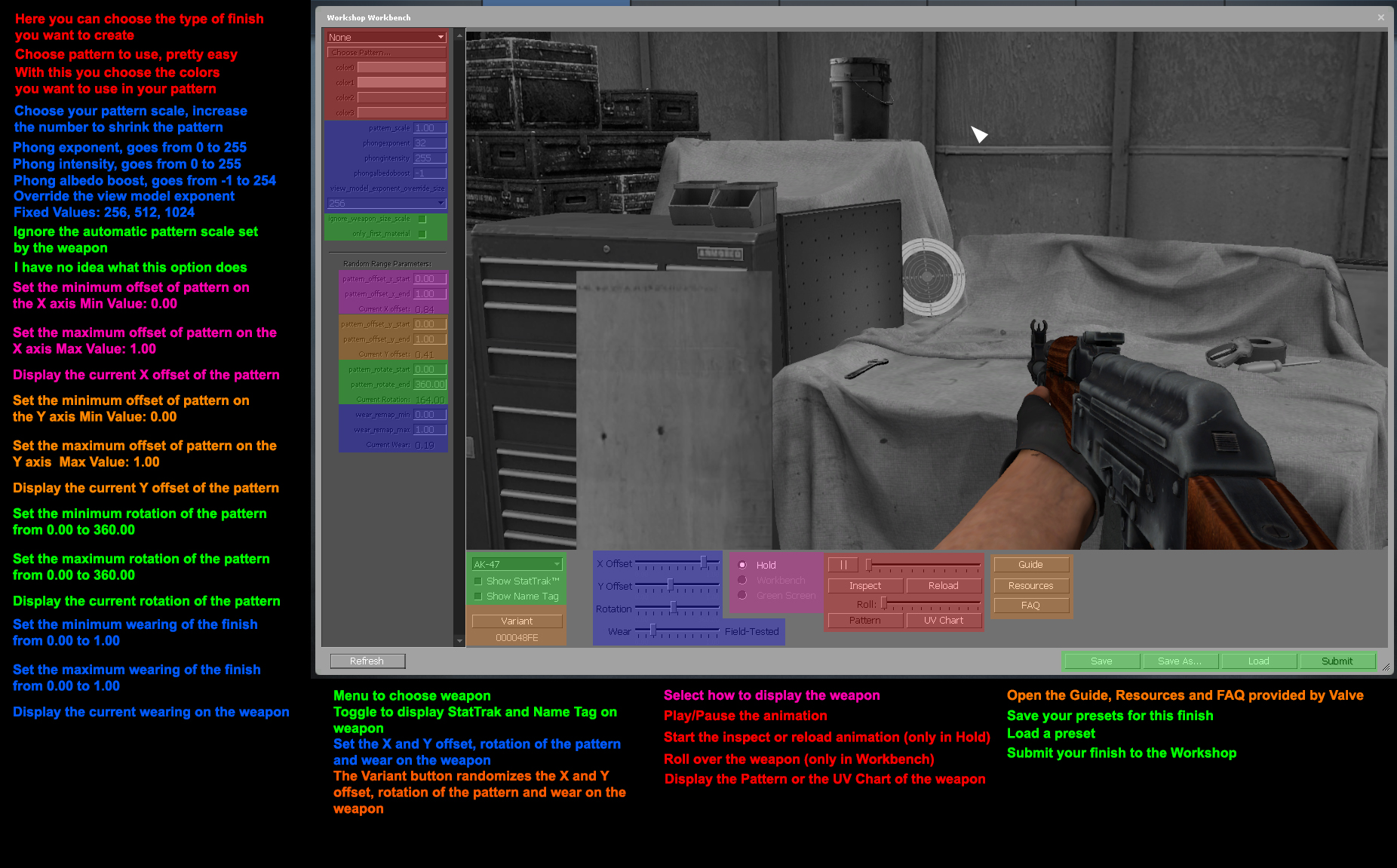Screen dimensions: 1397x868
Task: Click the pattern_offset_y_start field
Action: 430,324
